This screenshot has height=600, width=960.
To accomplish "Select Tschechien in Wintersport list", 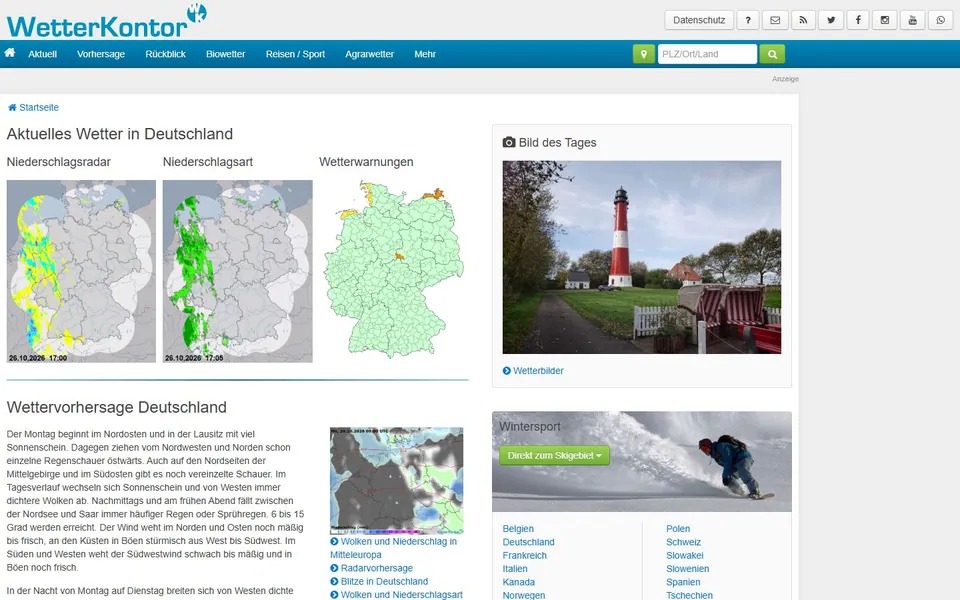I will coord(689,595).
